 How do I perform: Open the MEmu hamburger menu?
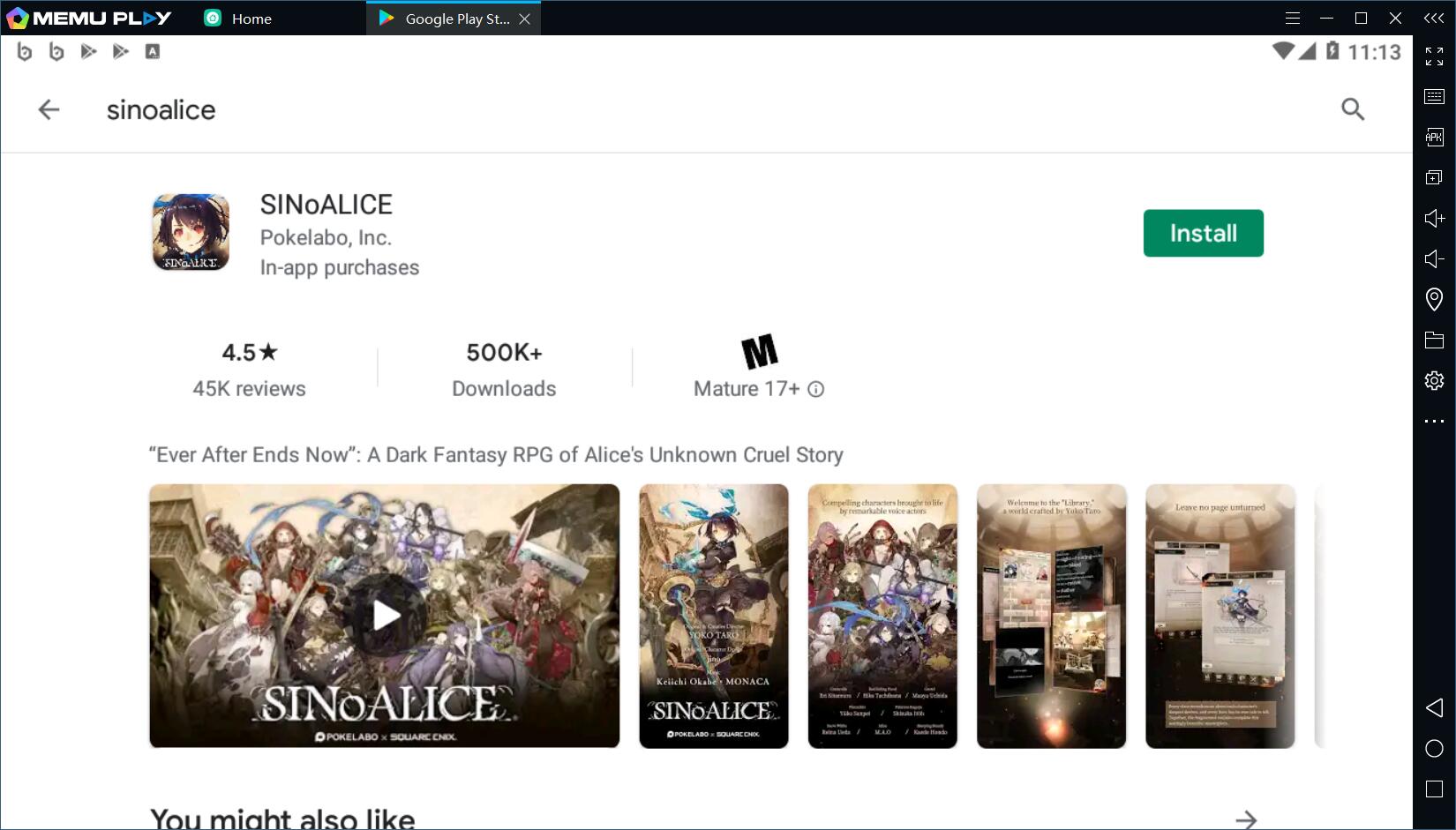[1293, 19]
